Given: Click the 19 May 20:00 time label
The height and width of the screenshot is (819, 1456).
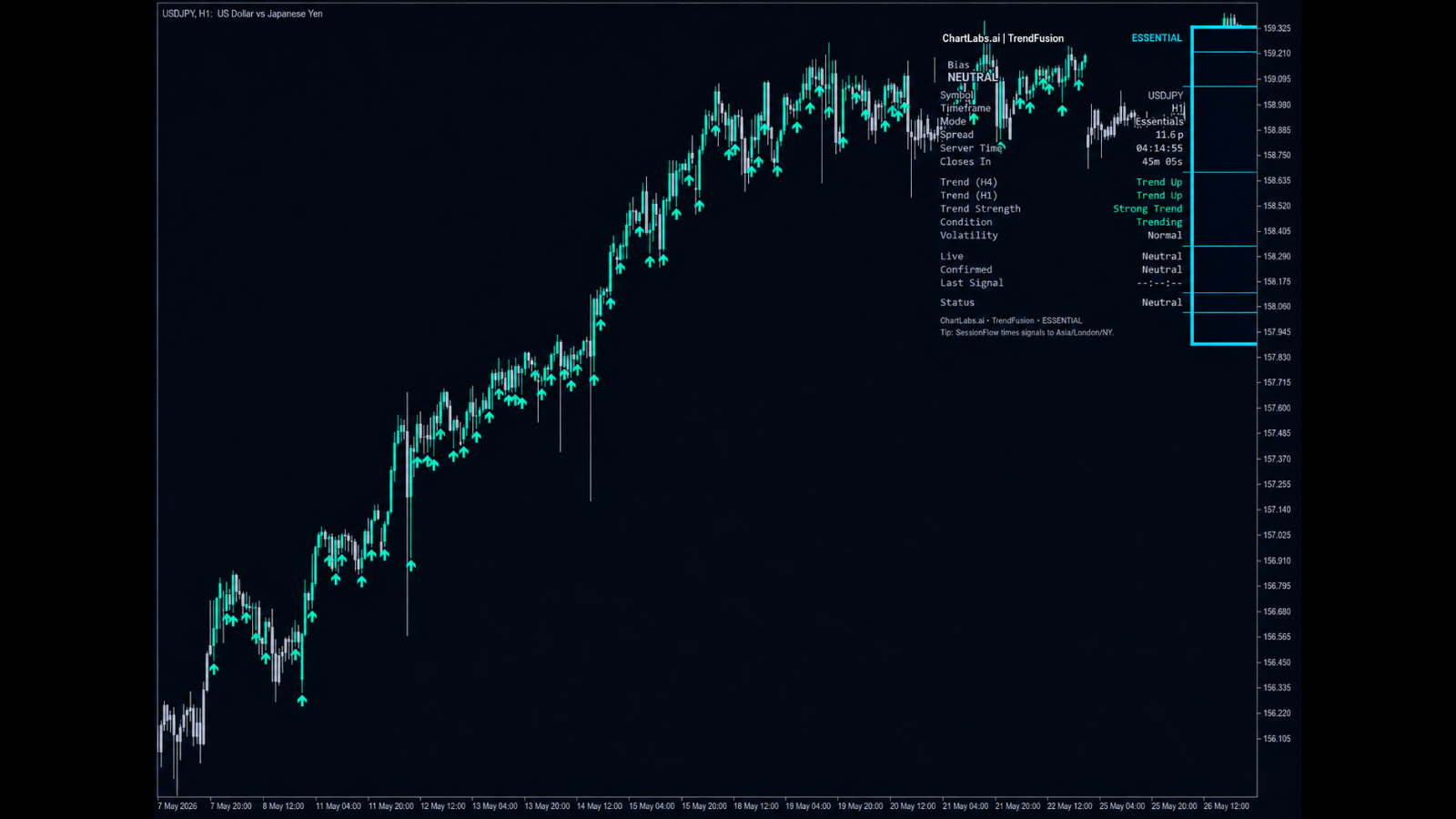Looking at the screenshot, I should point(861,806).
